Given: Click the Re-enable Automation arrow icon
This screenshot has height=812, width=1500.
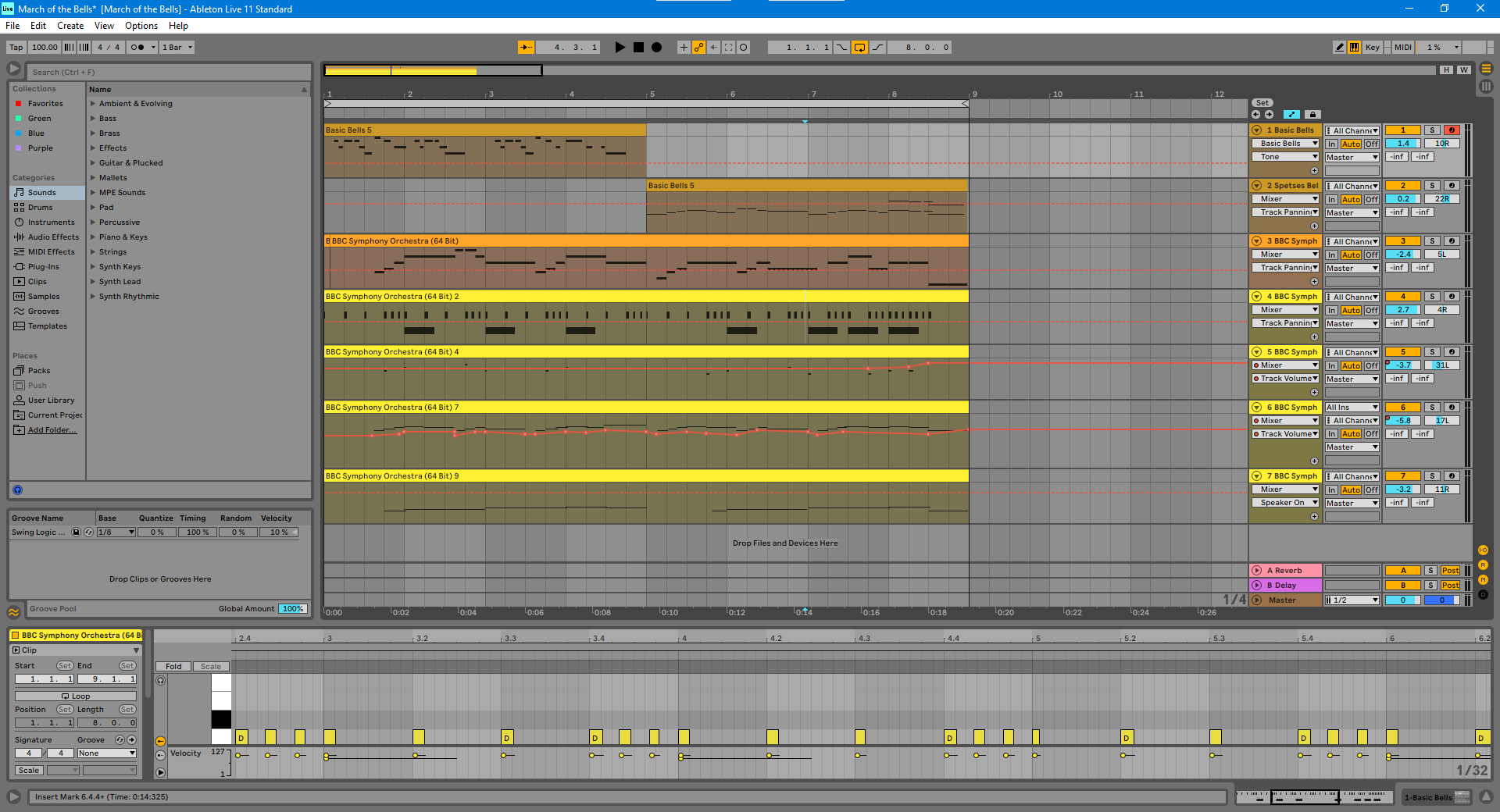Looking at the screenshot, I should [713, 48].
